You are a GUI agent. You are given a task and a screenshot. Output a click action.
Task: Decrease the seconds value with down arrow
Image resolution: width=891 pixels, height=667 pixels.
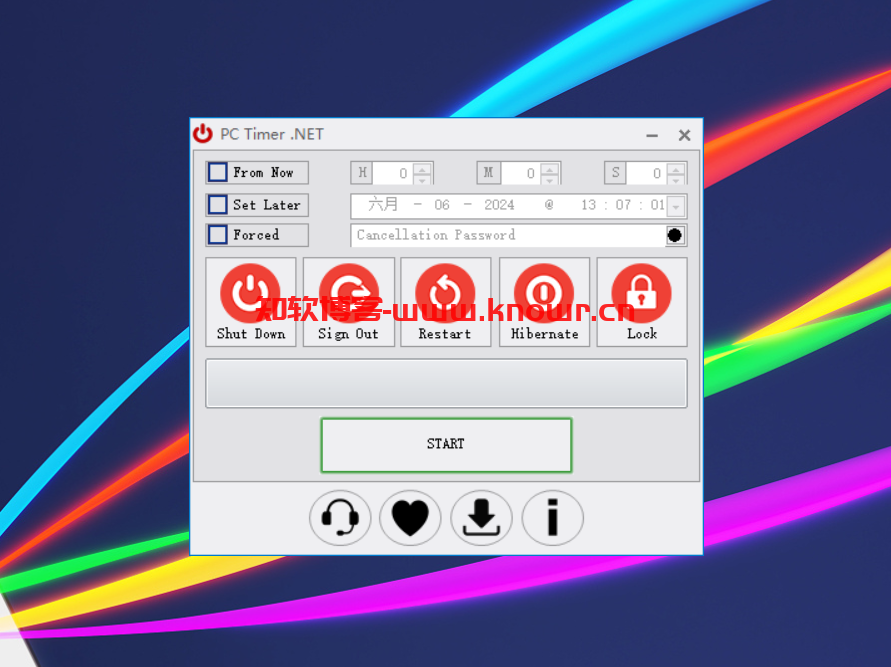[x=676, y=179]
